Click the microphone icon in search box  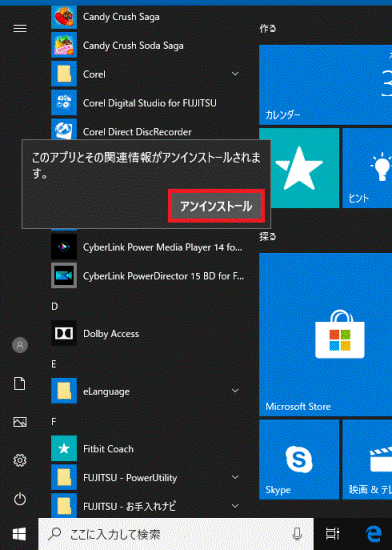tap(297, 534)
